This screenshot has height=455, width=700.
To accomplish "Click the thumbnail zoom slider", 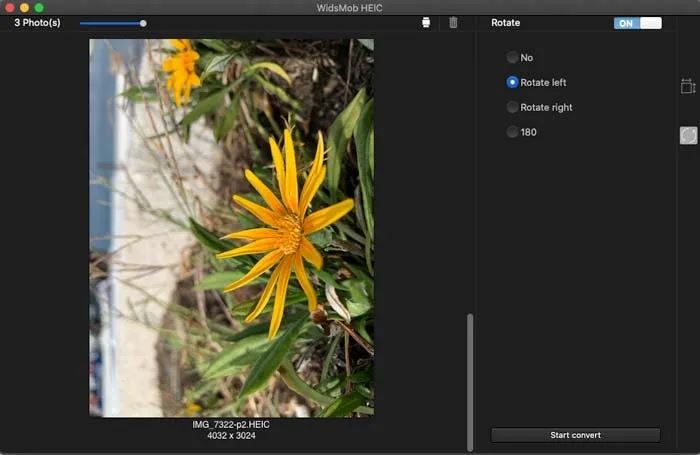I will point(113,23).
